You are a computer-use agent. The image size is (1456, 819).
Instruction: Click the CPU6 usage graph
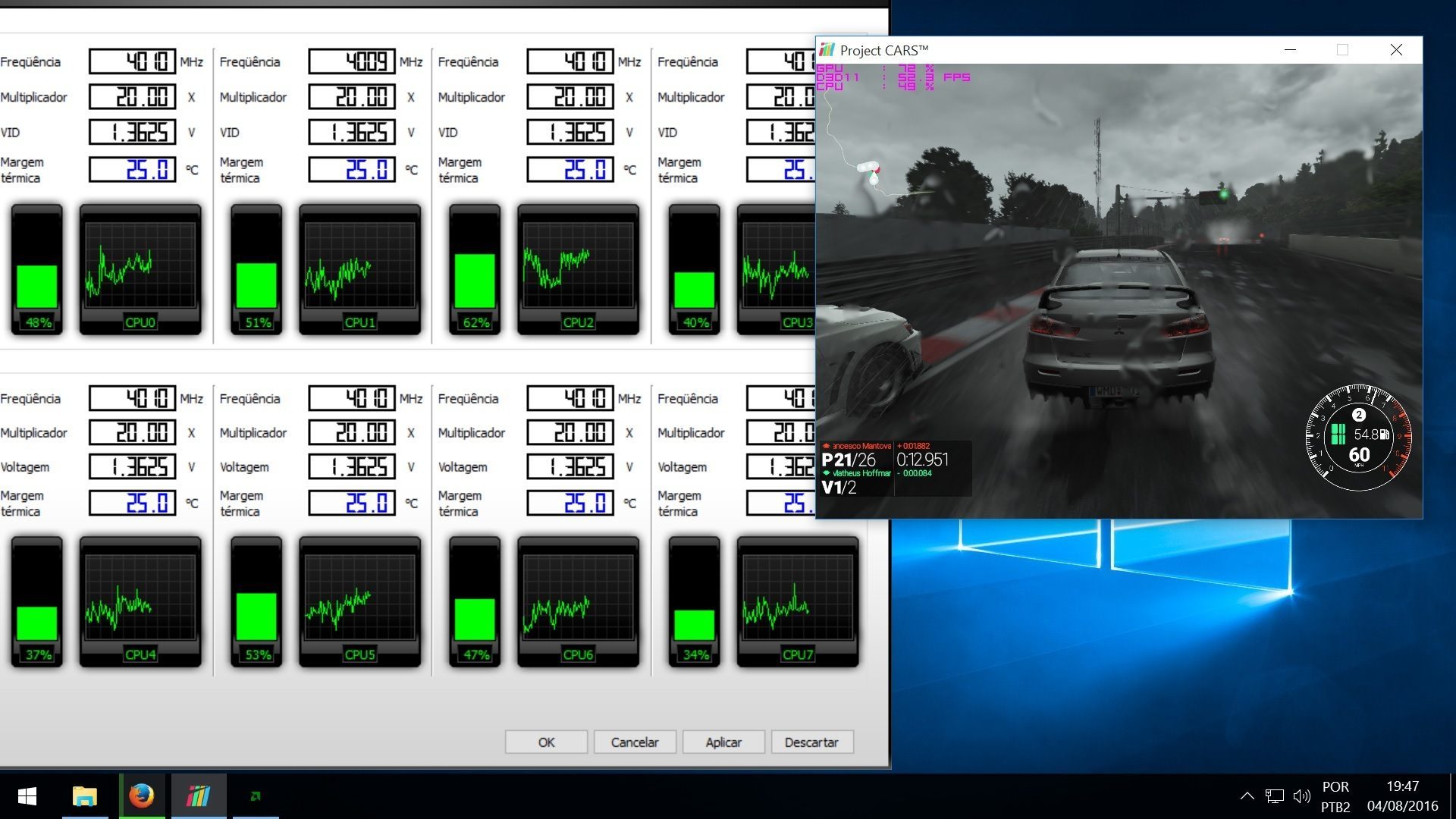pos(578,602)
